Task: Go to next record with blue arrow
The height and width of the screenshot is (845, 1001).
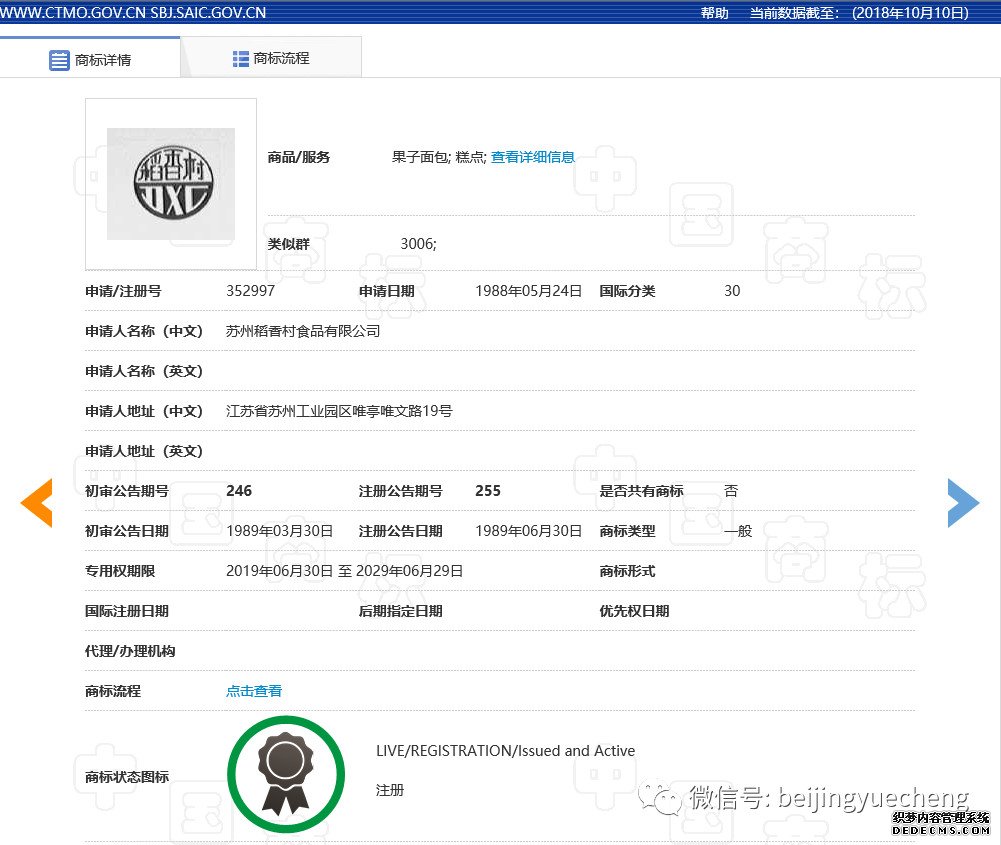Action: (x=963, y=502)
